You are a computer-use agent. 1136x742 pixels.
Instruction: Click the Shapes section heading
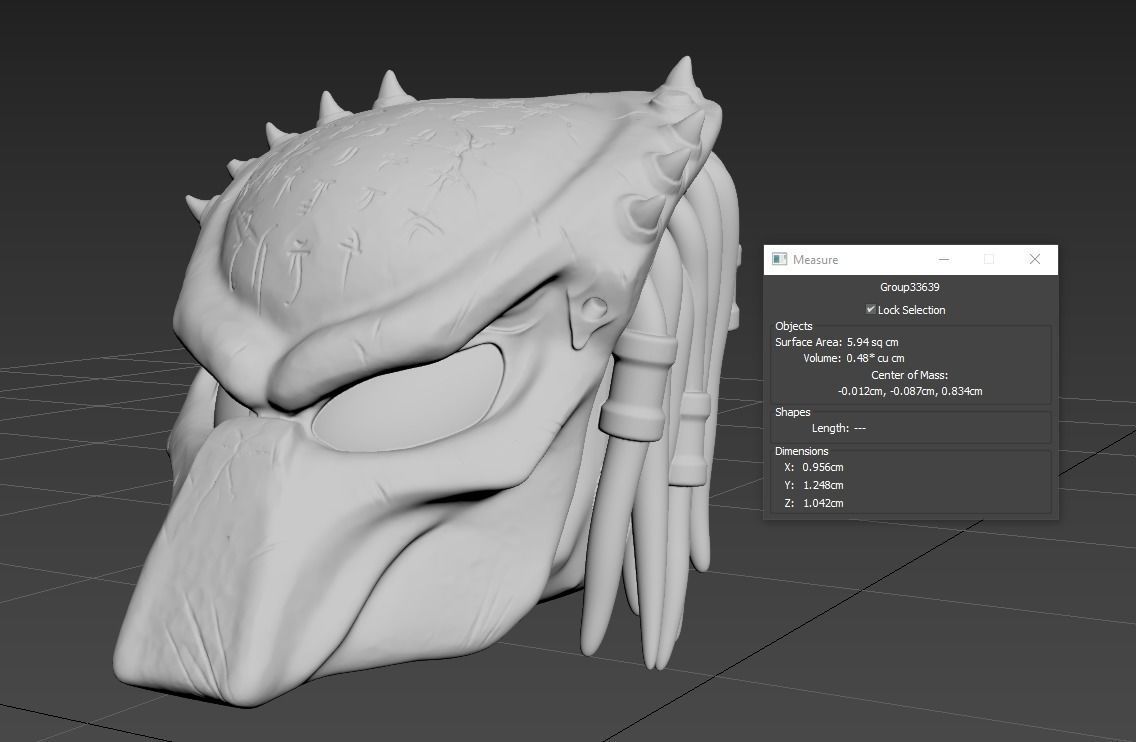tap(793, 412)
